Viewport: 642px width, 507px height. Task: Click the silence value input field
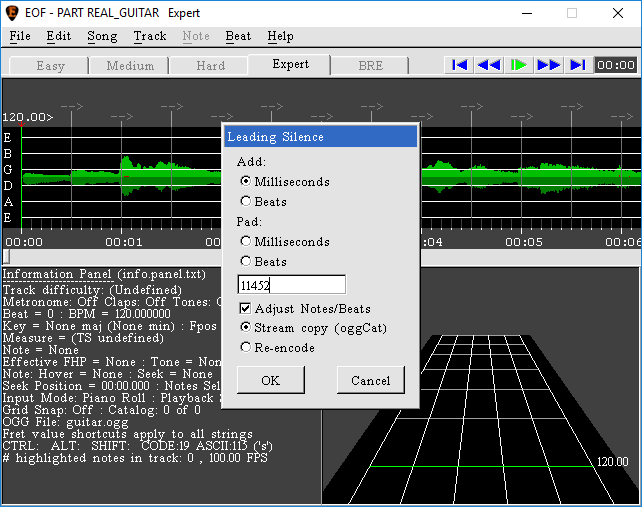(x=291, y=285)
